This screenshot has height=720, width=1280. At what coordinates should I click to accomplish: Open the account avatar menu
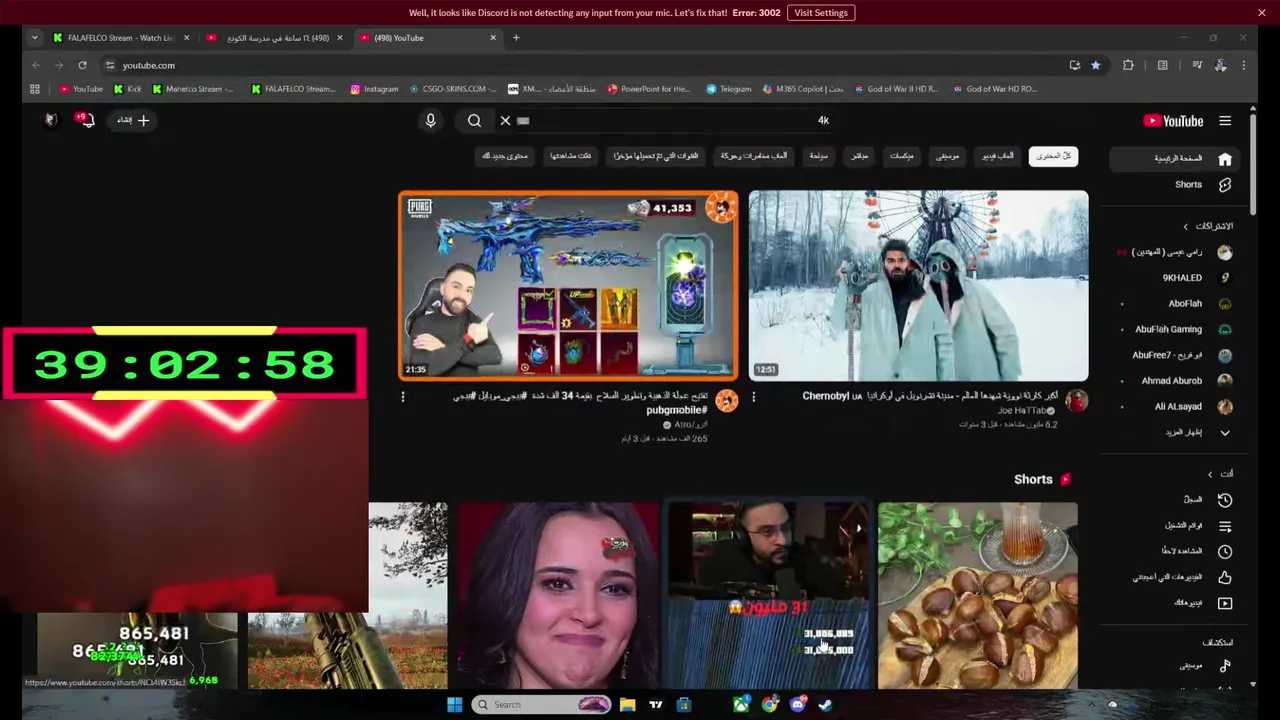click(x=51, y=120)
